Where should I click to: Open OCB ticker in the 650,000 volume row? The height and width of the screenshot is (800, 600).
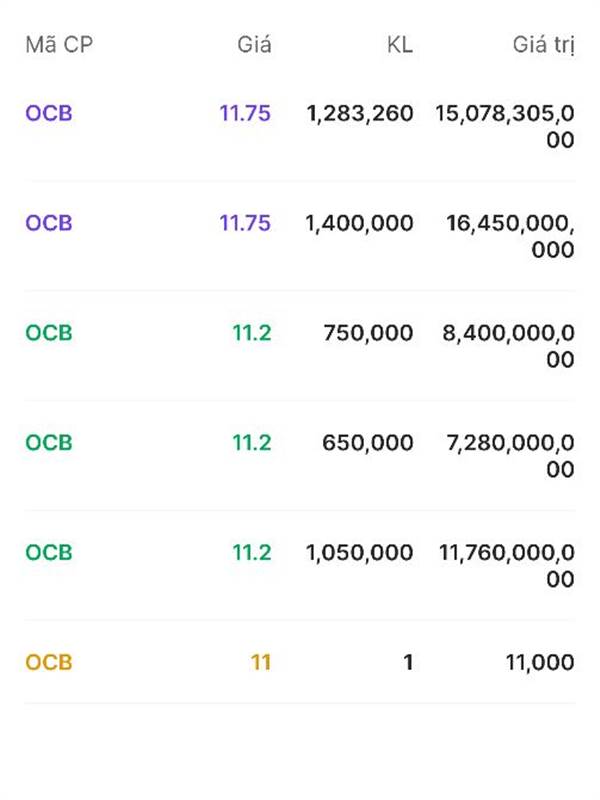click(49, 443)
